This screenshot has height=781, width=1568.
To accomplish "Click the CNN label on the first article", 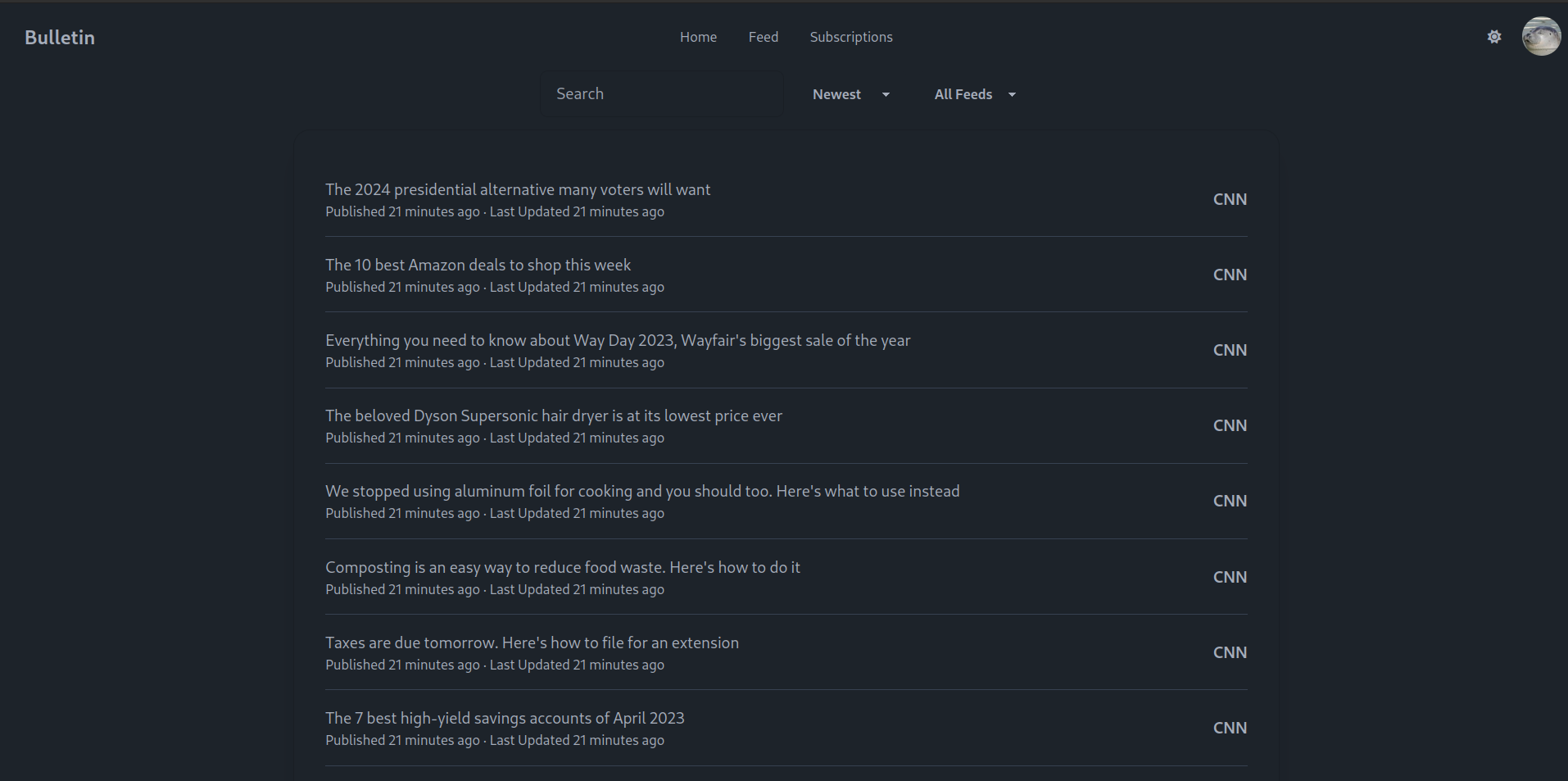I will pyautogui.click(x=1230, y=198).
